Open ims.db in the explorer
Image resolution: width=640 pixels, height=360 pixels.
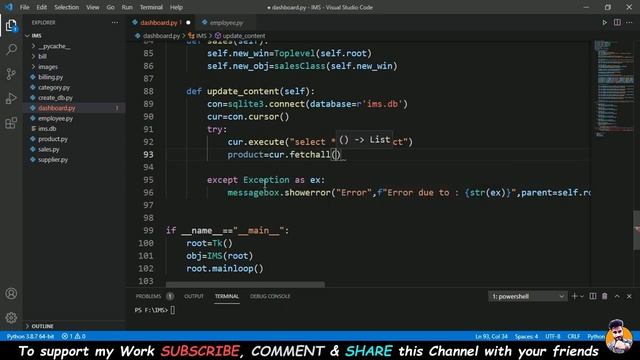47,129
